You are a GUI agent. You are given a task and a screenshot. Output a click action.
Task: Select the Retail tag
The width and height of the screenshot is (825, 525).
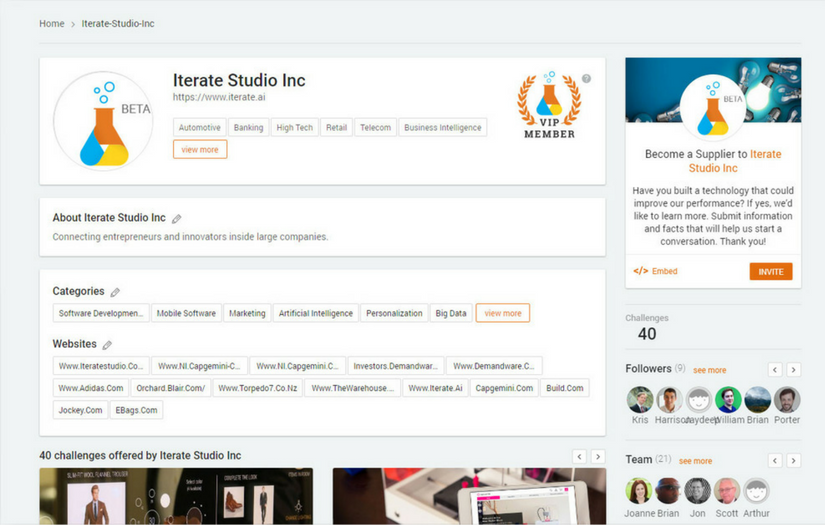click(x=336, y=127)
